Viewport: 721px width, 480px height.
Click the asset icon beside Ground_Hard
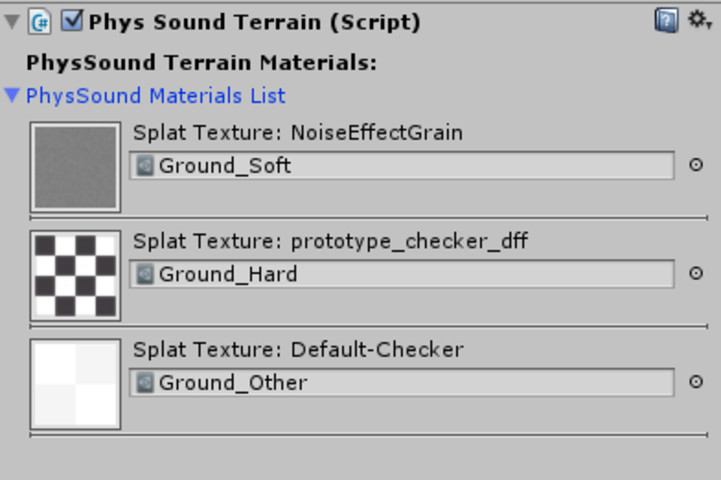click(146, 273)
